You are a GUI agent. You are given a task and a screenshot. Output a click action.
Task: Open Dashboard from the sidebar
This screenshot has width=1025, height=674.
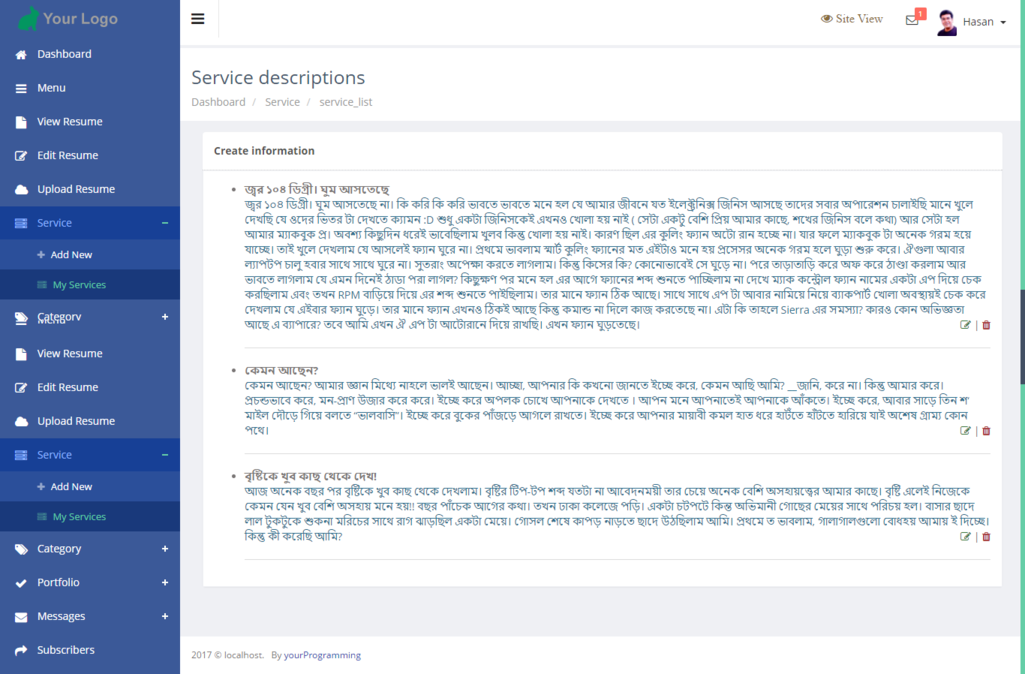64,54
